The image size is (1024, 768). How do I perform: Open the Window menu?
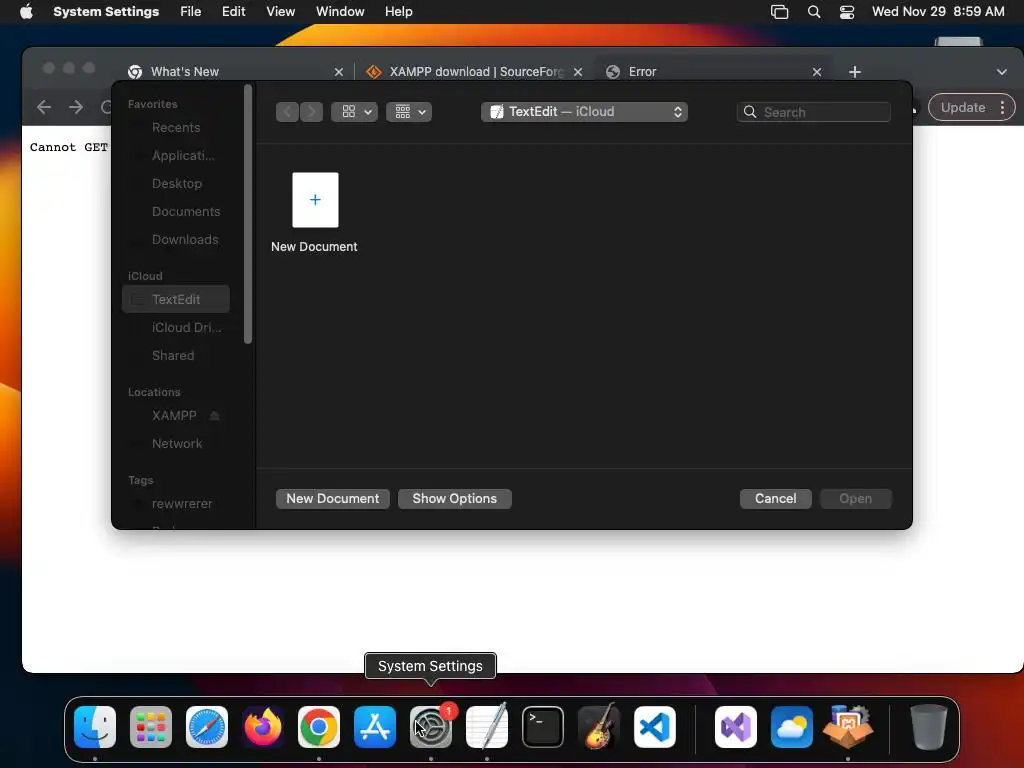click(x=340, y=12)
